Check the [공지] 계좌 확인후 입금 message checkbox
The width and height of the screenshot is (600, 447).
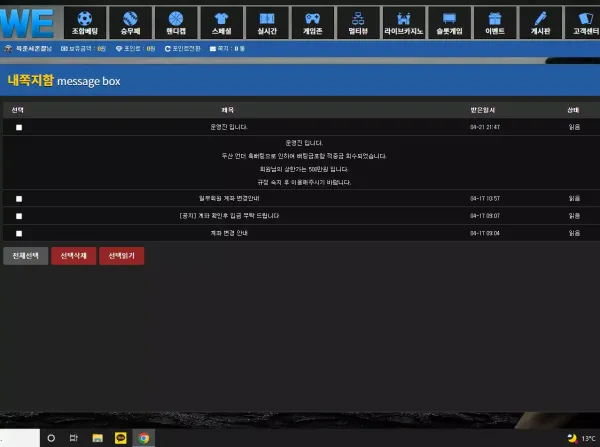(x=19, y=216)
